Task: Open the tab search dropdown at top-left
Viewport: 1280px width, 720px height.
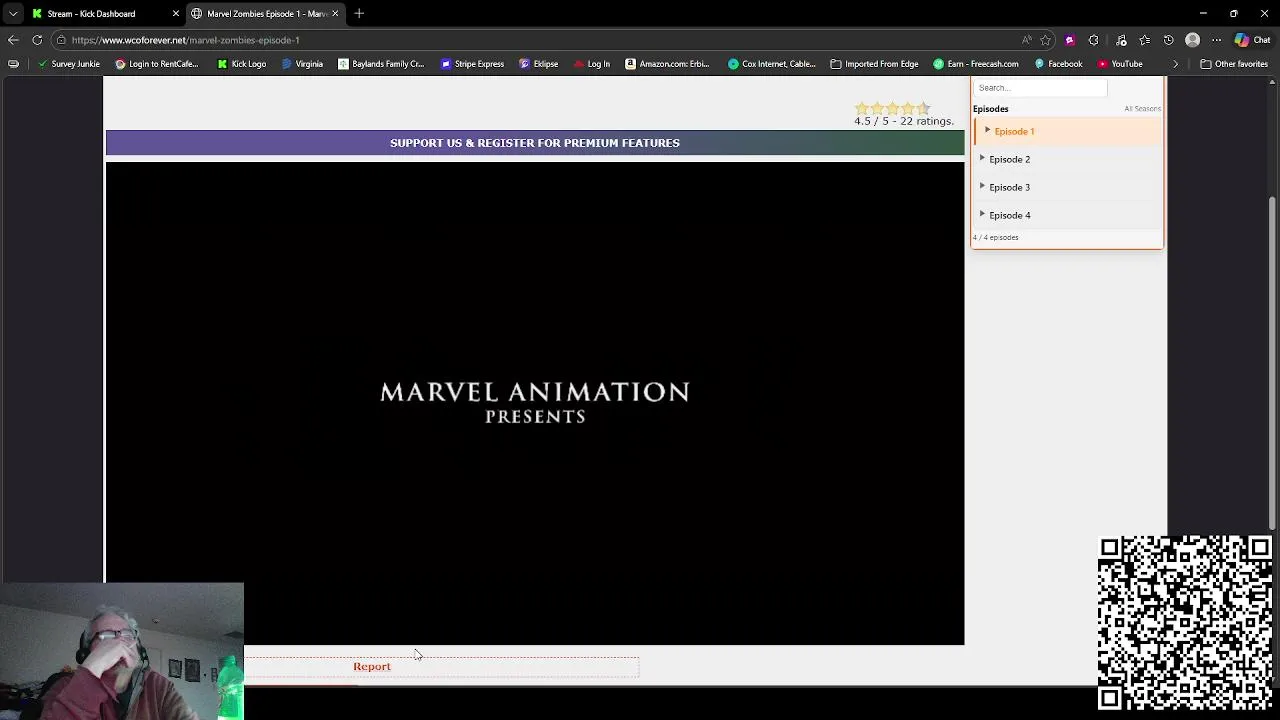Action: [13, 14]
